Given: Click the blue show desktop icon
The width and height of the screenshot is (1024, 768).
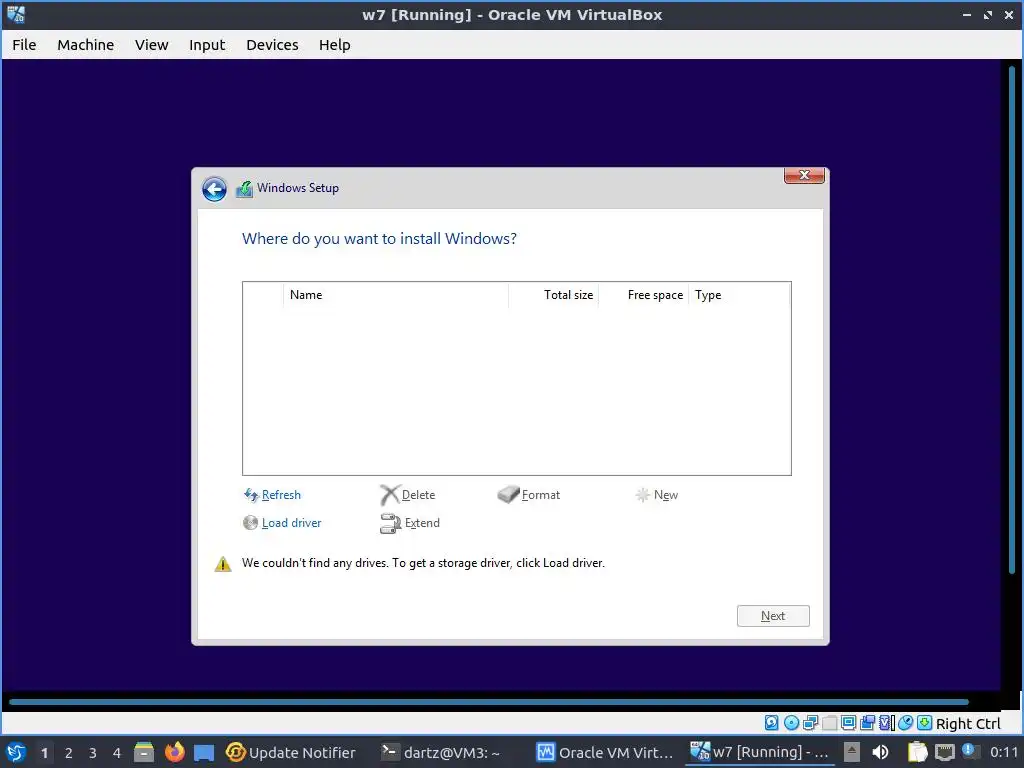Looking at the screenshot, I should coord(204,753).
